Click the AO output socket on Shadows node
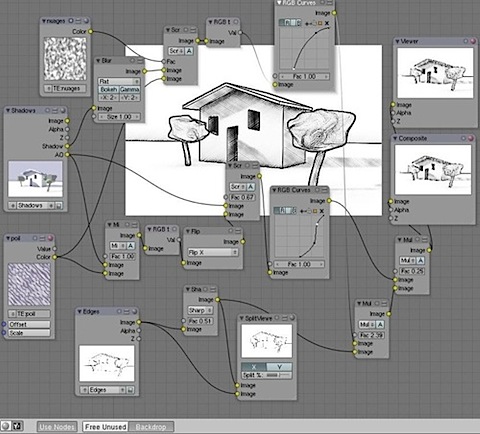 [x=67, y=154]
